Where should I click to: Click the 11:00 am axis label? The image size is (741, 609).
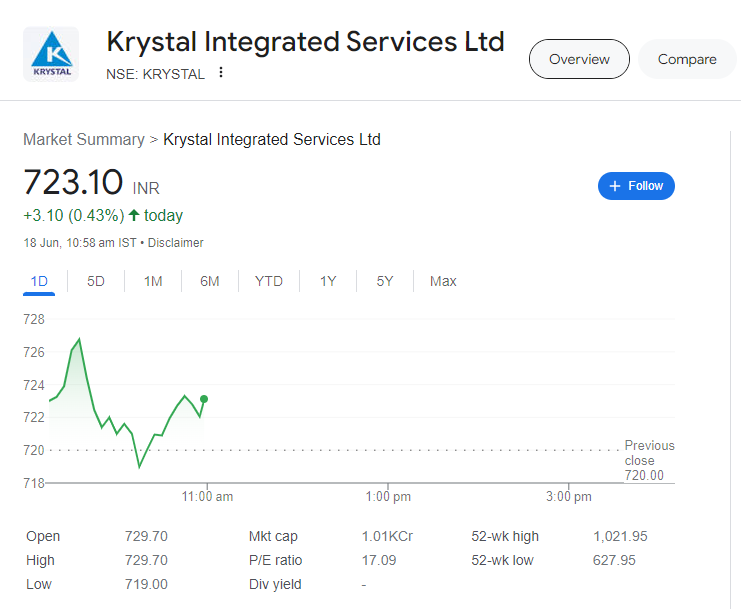pos(207,497)
